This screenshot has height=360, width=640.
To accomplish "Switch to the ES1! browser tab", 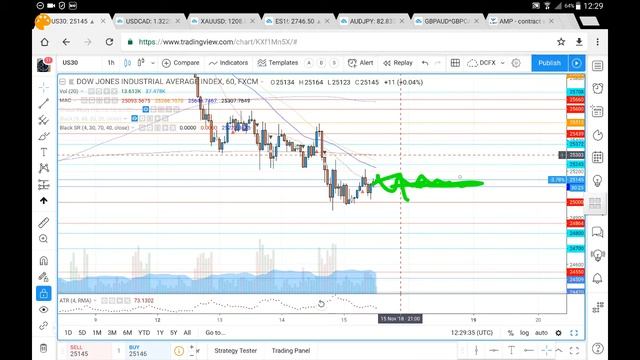I will pyautogui.click(x=297, y=21).
